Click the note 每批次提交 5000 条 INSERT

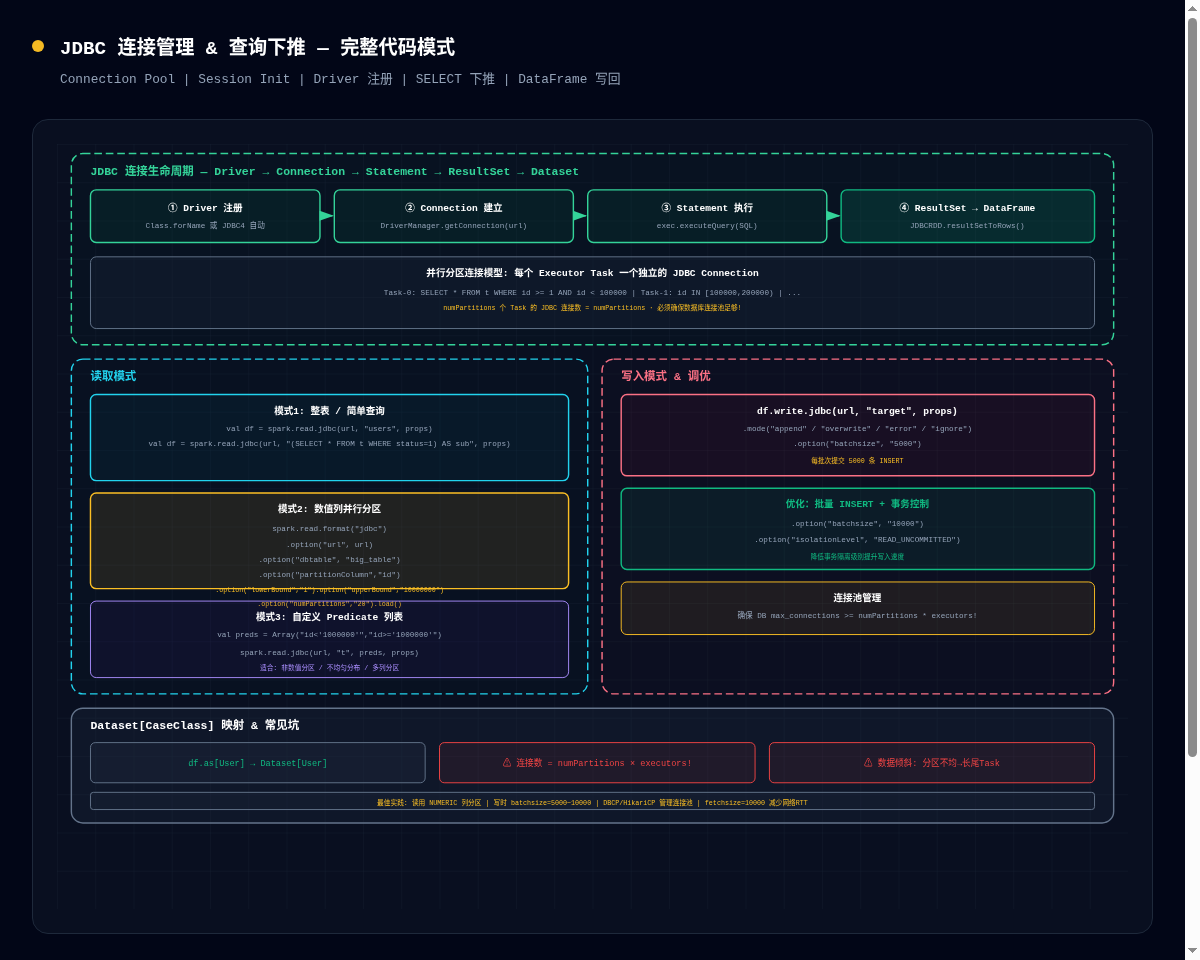point(857,461)
